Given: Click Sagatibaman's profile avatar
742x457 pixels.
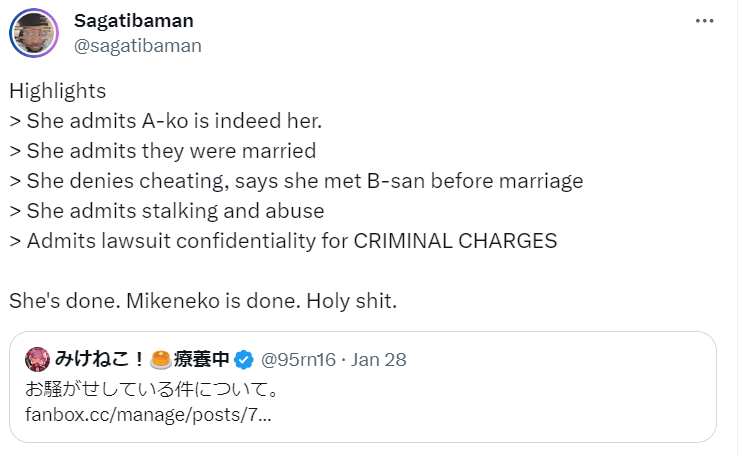Looking at the screenshot, I should pos(34,34).
